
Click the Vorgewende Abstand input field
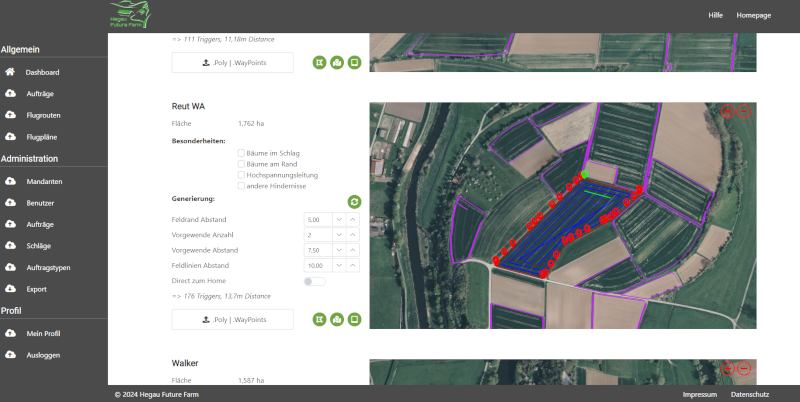click(x=316, y=250)
